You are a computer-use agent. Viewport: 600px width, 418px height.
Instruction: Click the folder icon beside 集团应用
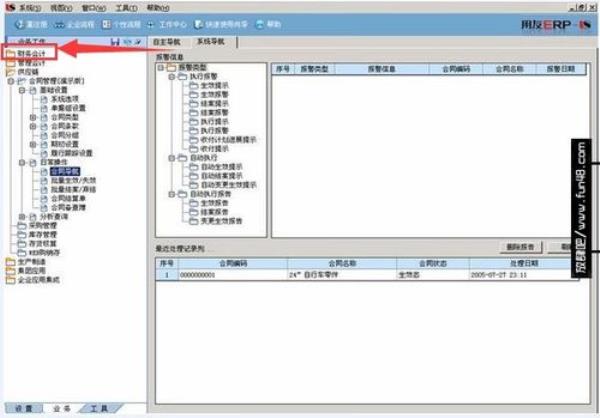click(x=10, y=271)
